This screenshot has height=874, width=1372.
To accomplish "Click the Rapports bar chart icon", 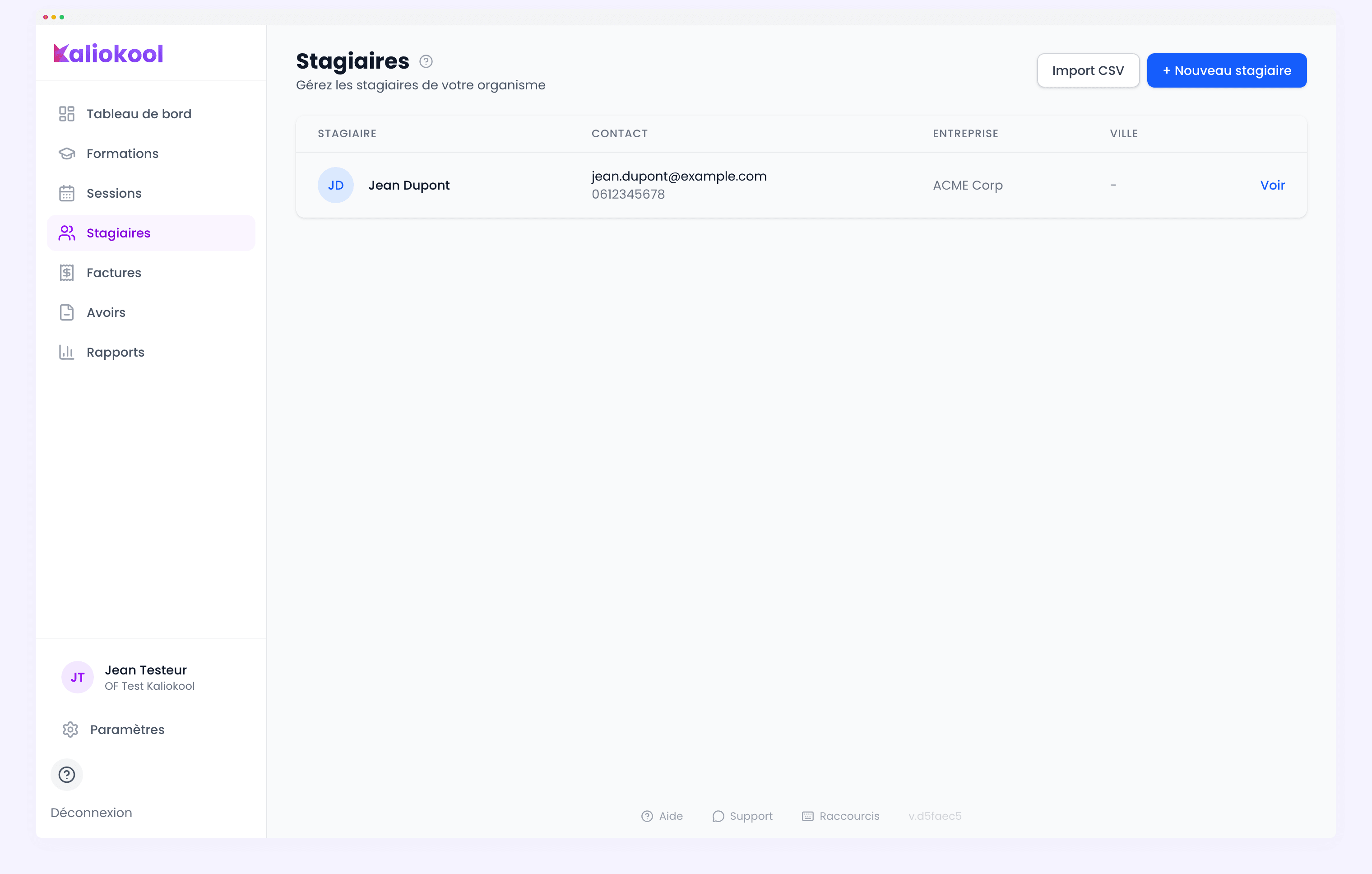I will click(67, 352).
